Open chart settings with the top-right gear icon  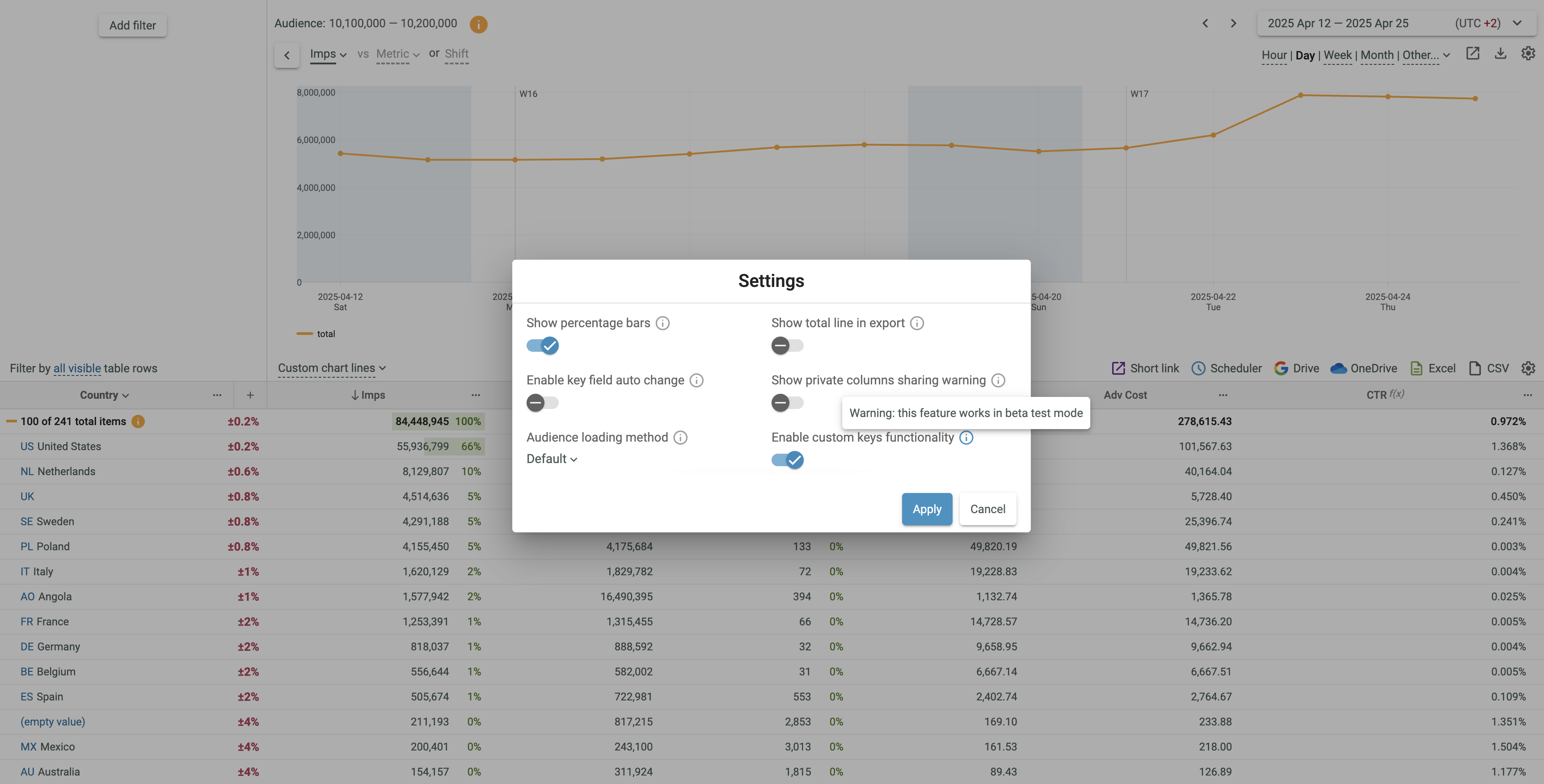(x=1528, y=54)
